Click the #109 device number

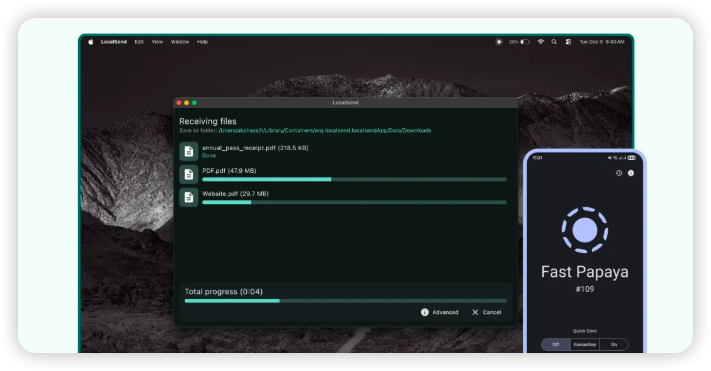pos(585,289)
